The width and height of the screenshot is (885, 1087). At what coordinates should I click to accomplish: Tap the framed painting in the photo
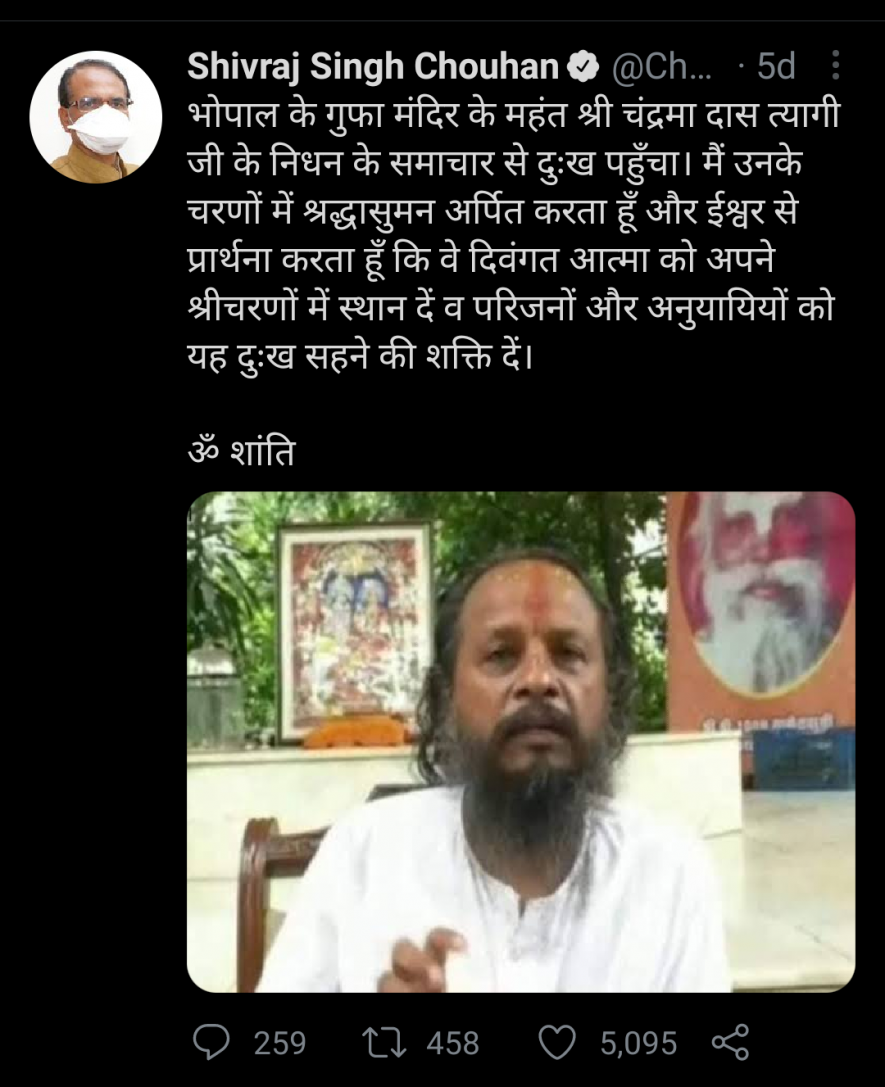355,631
